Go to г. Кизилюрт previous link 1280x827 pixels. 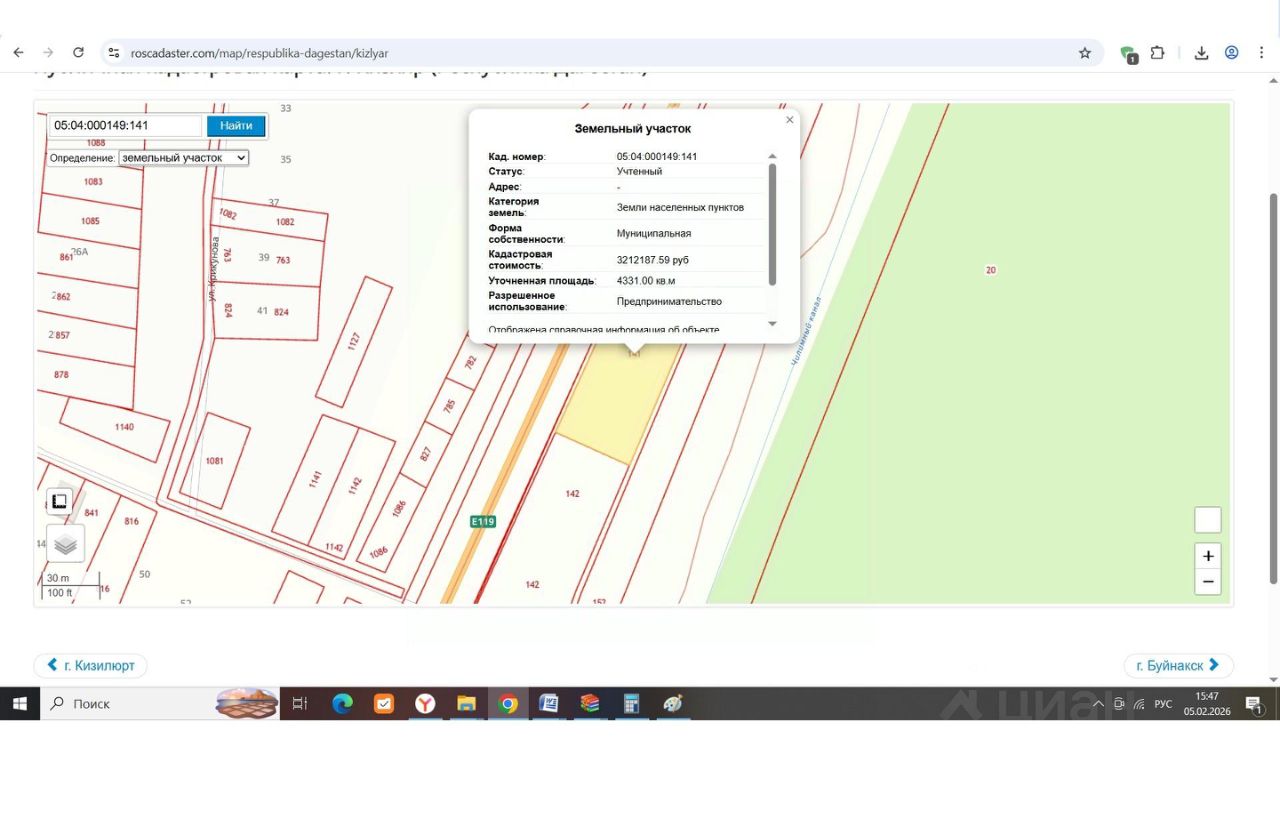90,665
